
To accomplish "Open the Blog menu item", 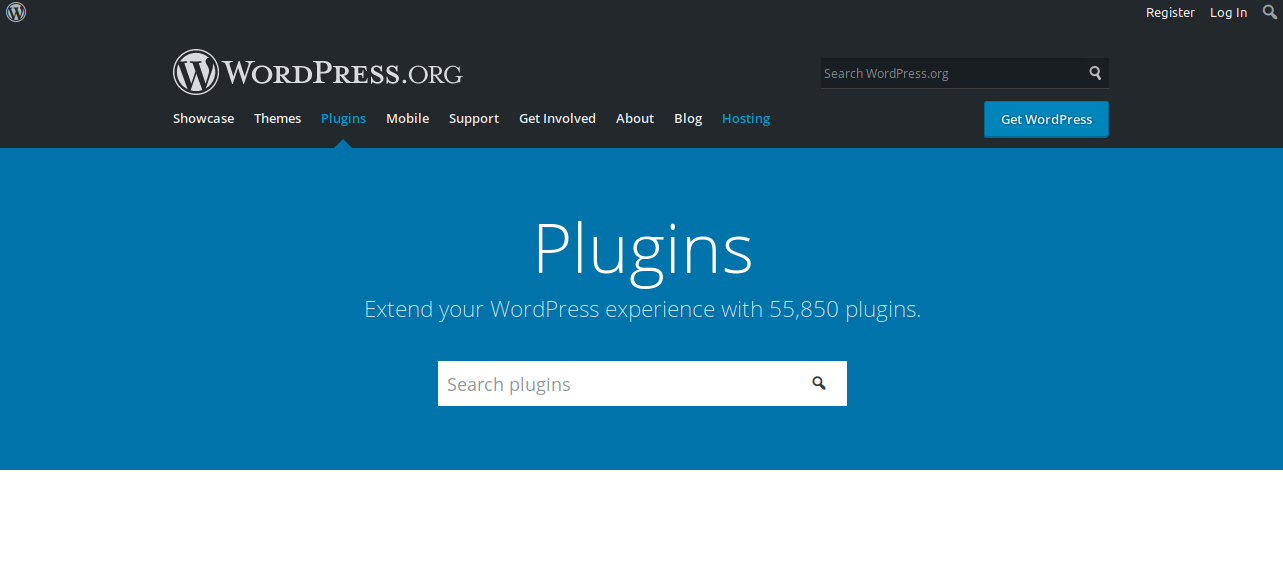I will tap(688, 118).
